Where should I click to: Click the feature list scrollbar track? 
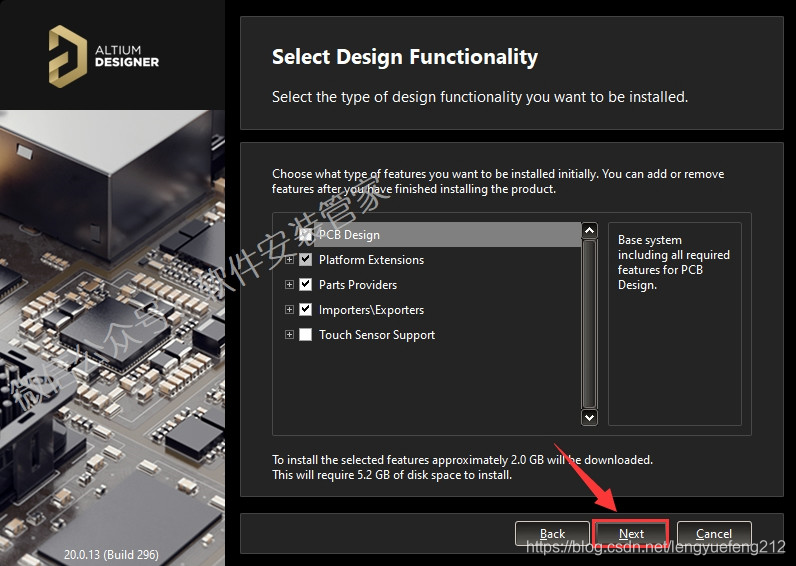coord(589,324)
